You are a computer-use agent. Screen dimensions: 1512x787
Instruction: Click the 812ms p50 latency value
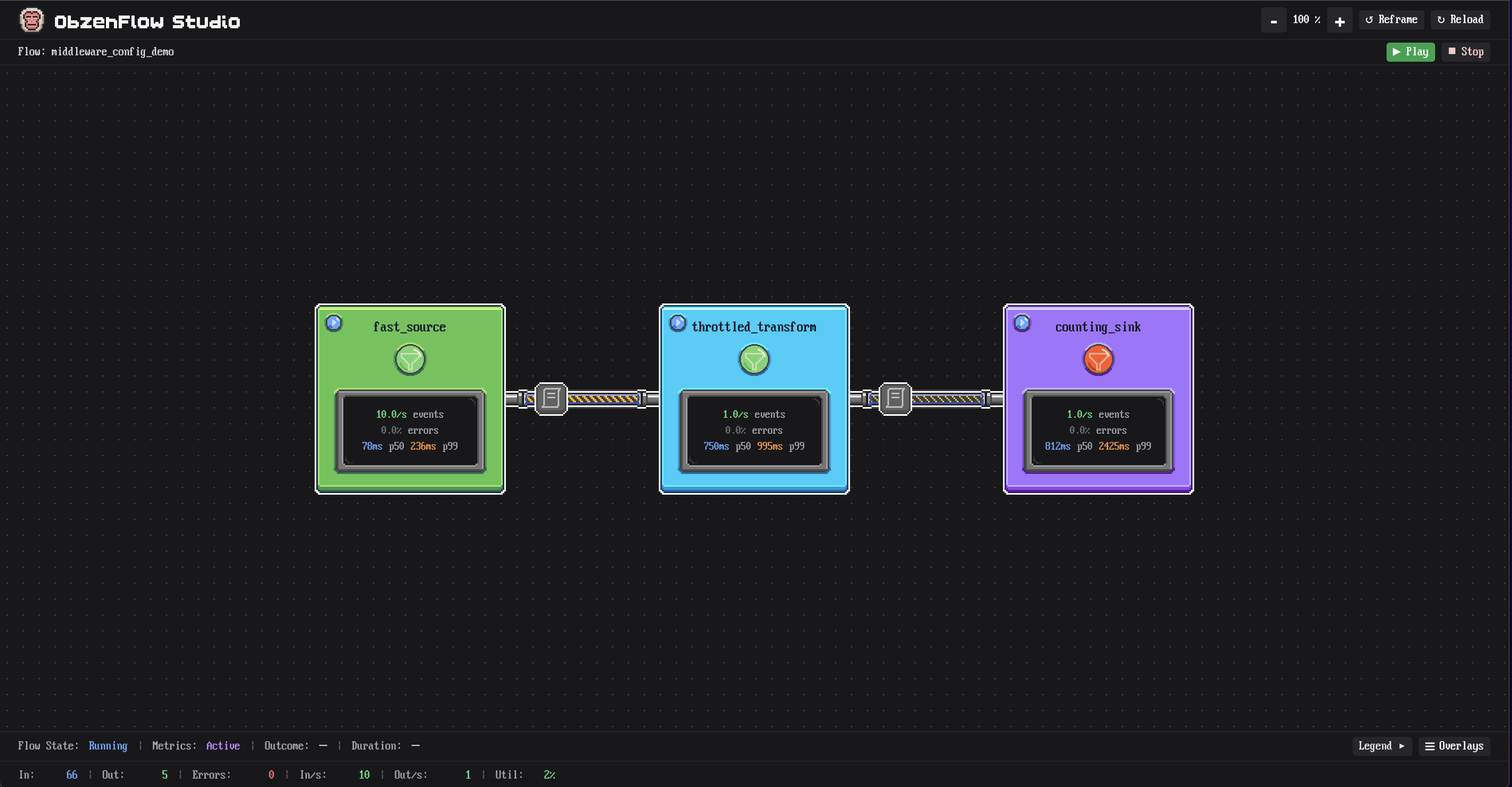(1057, 446)
